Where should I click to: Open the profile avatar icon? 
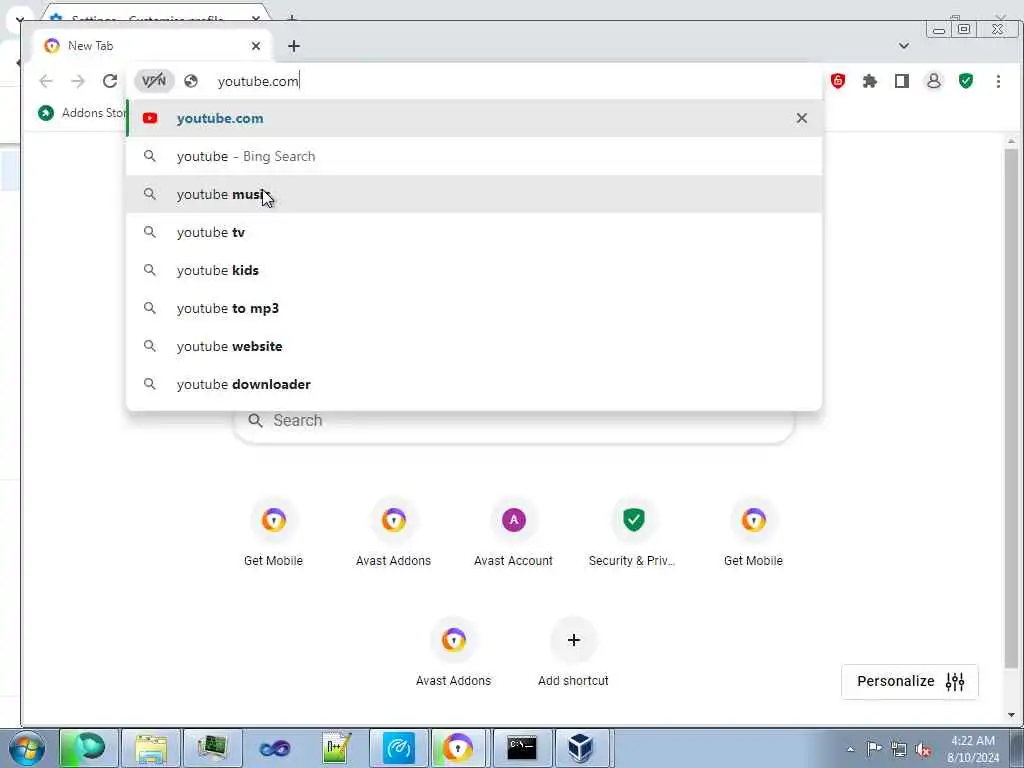tap(934, 81)
